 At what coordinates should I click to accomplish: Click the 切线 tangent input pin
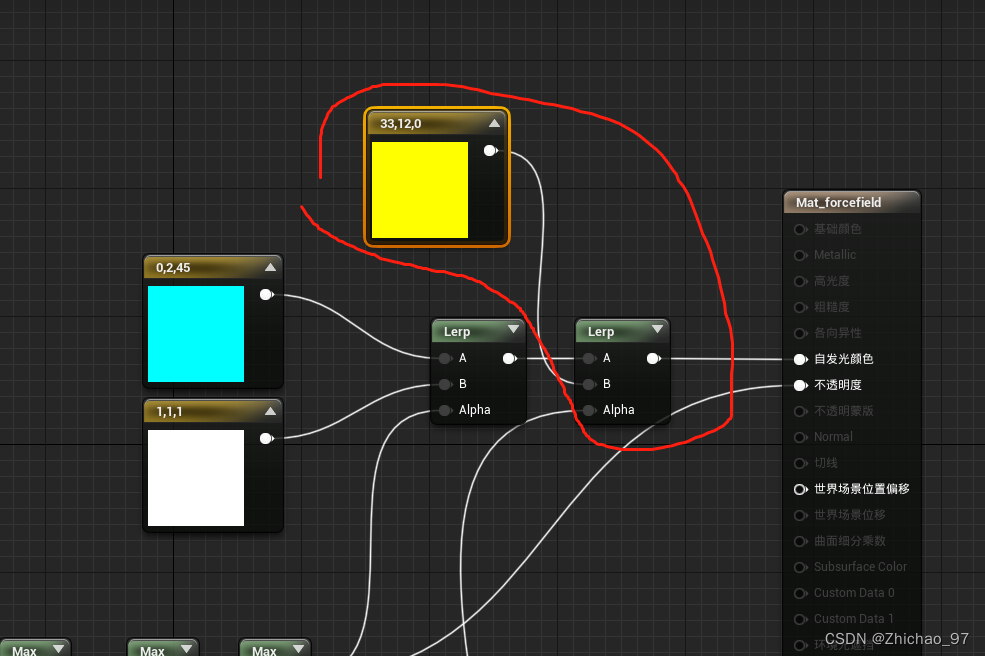(800, 463)
